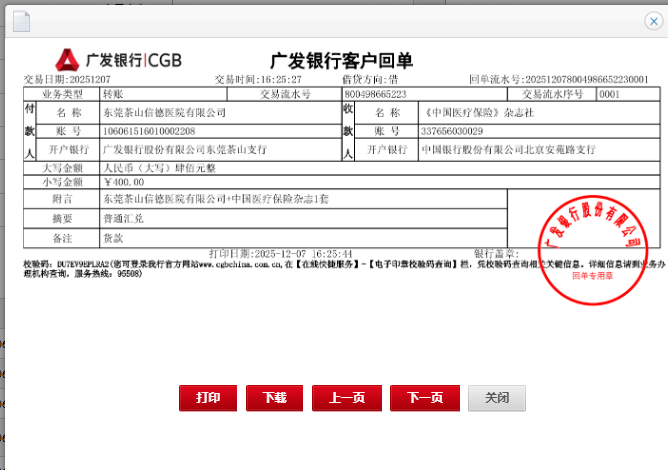Click the 广发银行客户回单 receipt title
Image resolution: width=668 pixels, height=470 pixels.
[341, 61]
